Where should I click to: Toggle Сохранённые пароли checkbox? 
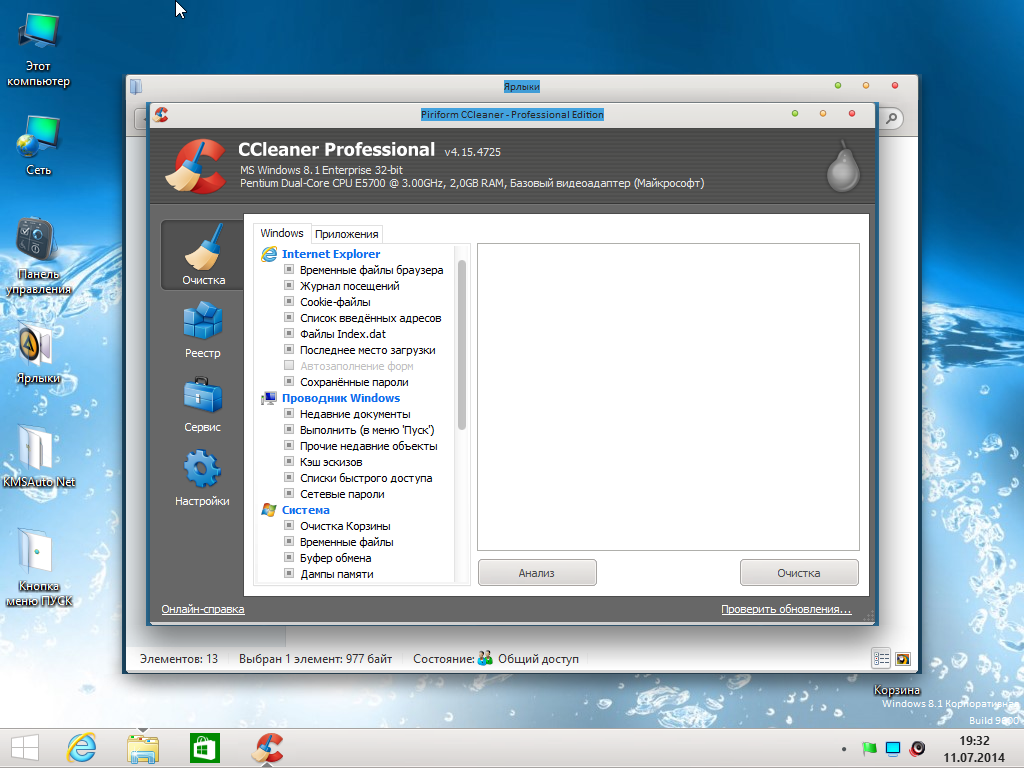coord(289,381)
